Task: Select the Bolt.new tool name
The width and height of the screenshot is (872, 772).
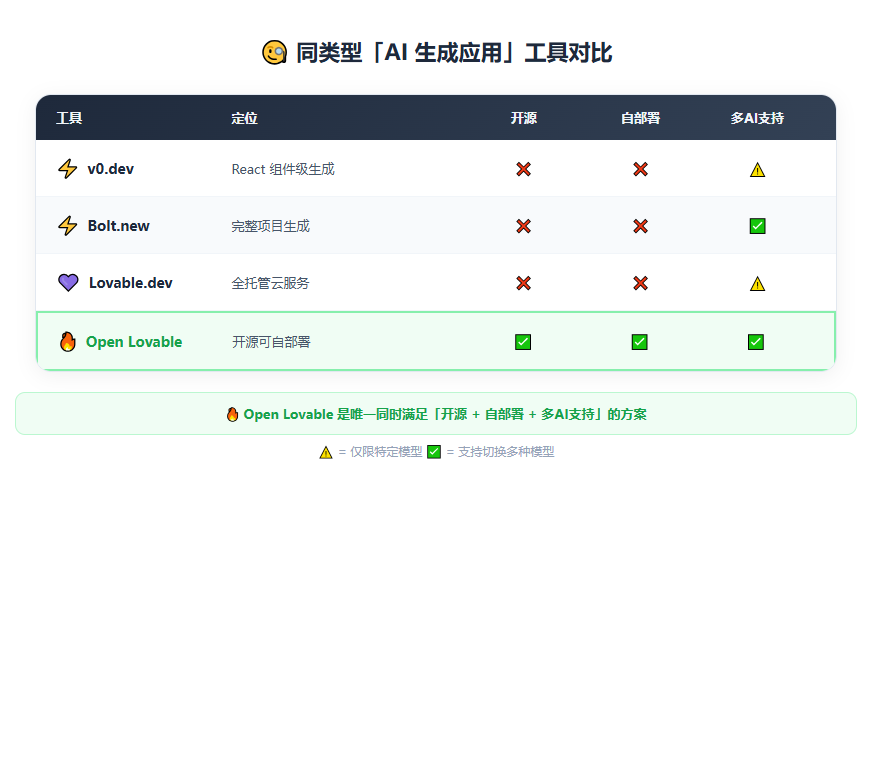Action: click(118, 226)
